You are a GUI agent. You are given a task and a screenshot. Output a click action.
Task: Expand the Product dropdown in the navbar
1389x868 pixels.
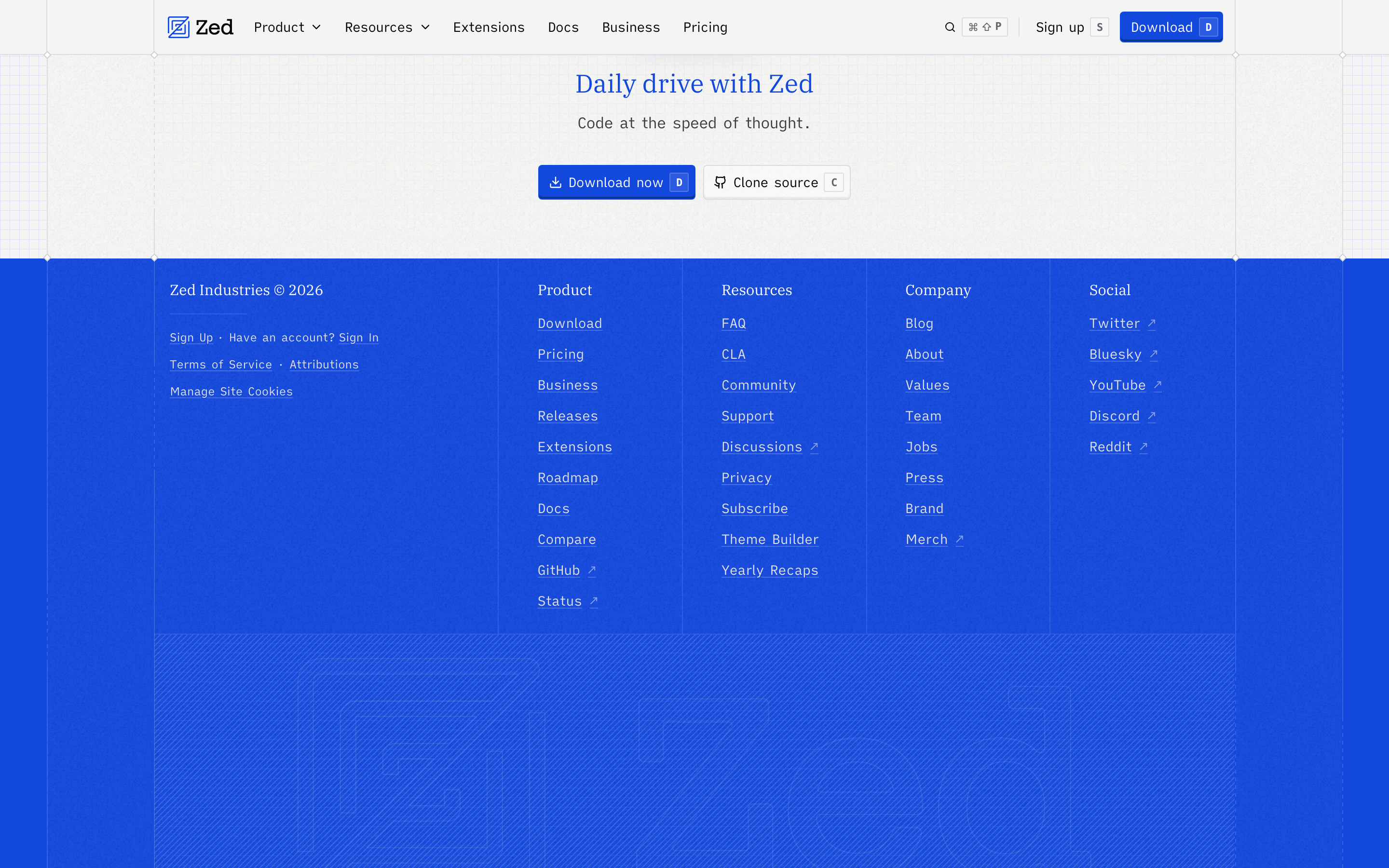click(x=287, y=27)
